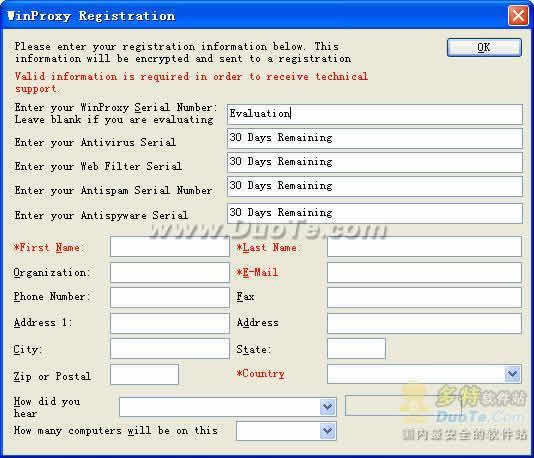Click the OK button

[484, 47]
